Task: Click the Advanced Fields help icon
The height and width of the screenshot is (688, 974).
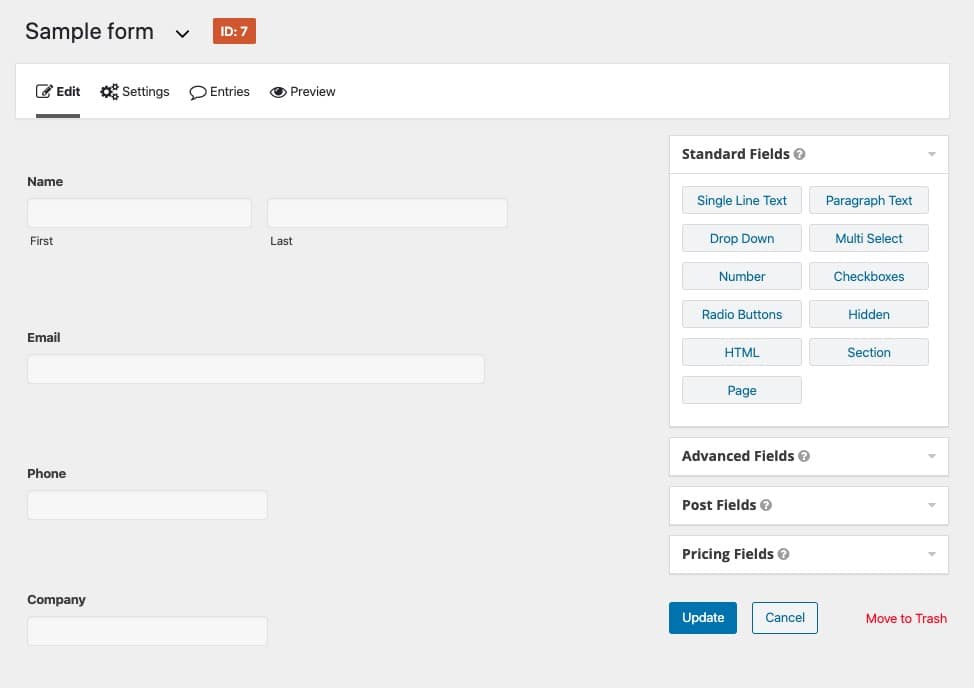Action: click(x=805, y=456)
